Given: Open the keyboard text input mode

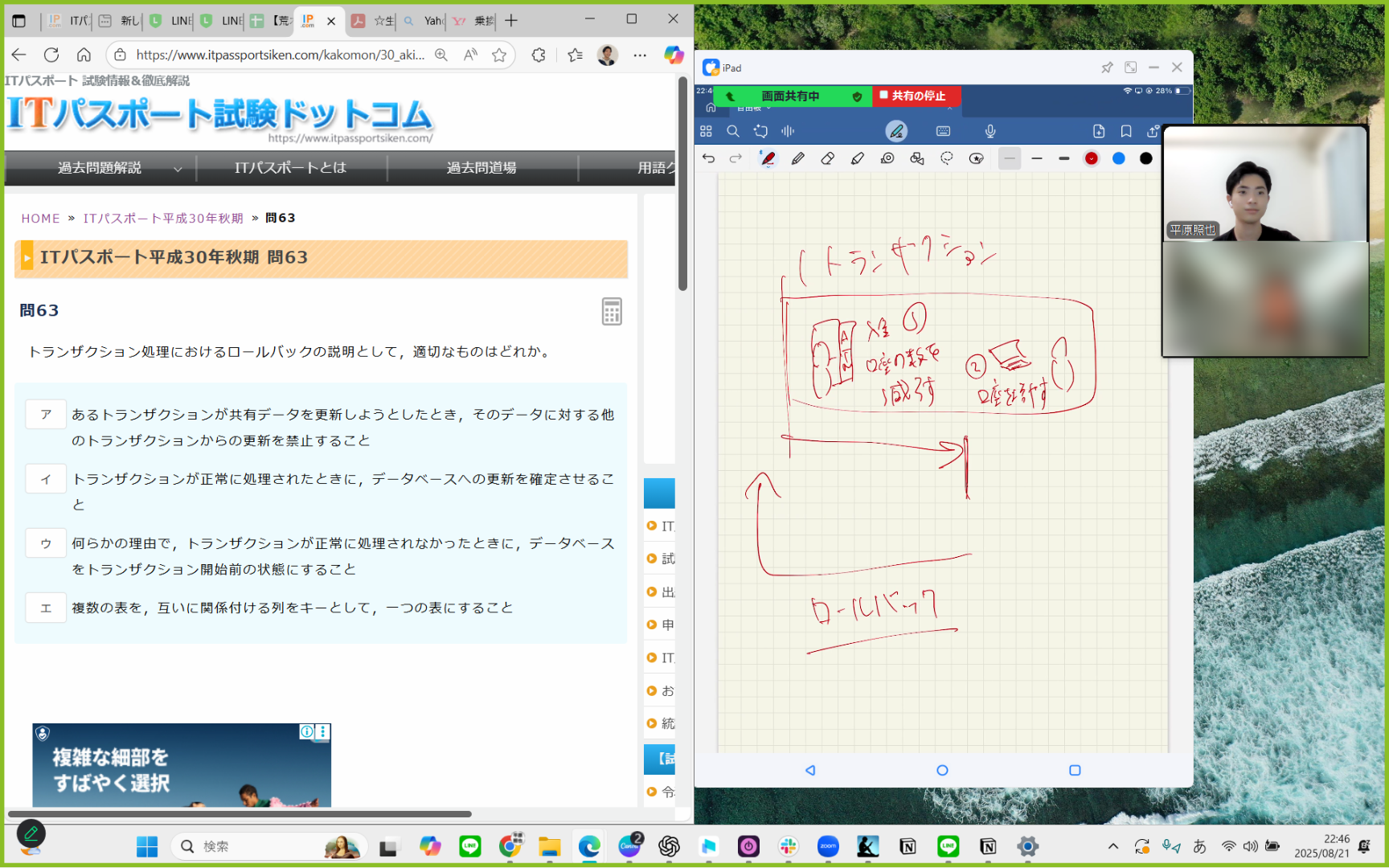Looking at the screenshot, I should 944,131.
